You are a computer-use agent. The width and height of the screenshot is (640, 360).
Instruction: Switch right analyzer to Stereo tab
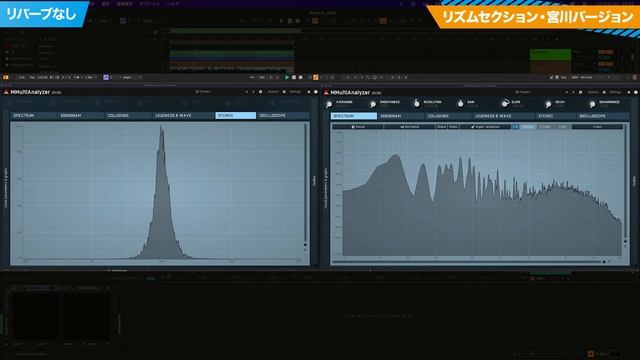click(556, 116)
